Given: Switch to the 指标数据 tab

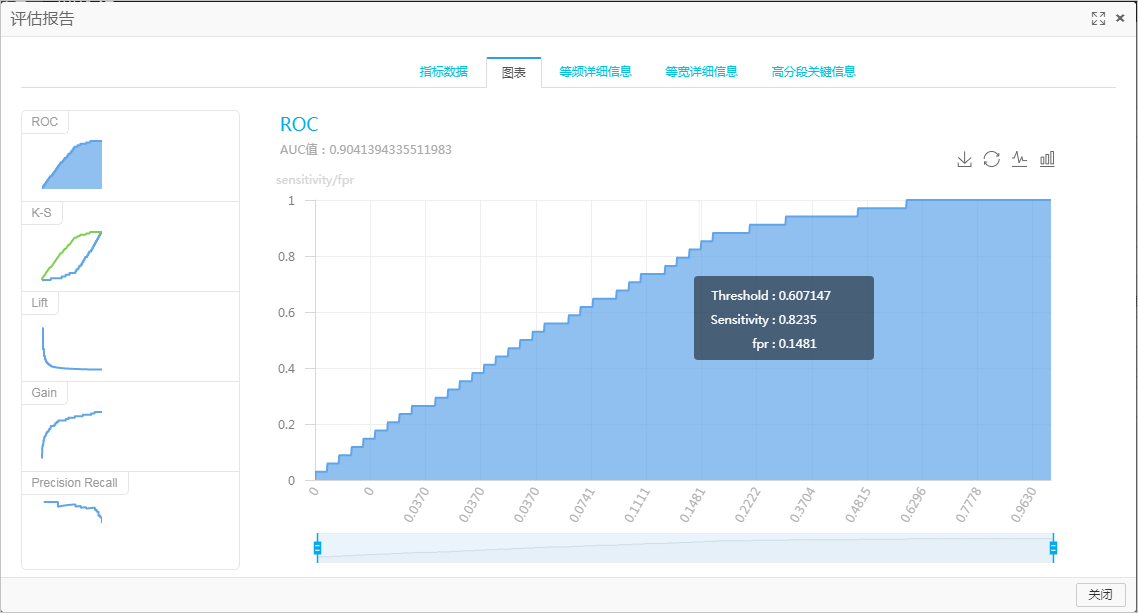Looking at the screenshot, I should point(443,72).
